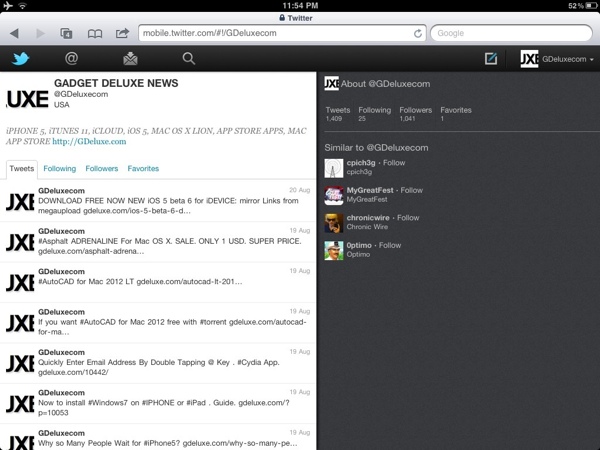Open GDeluxecom account dropdown menu
This screenshot has width=600, height=450.
pyautogui.click(x=557, y=59)
